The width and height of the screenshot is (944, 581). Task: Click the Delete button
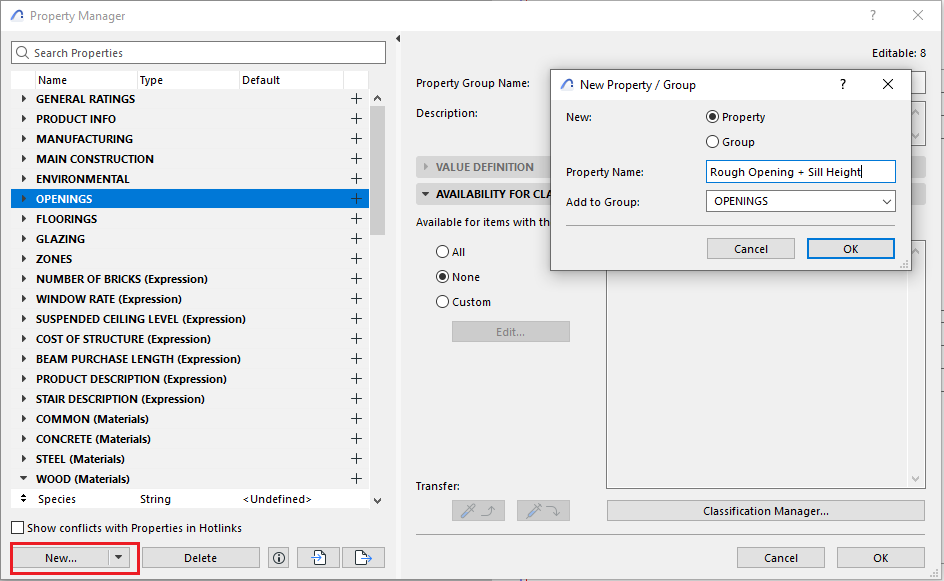(200, 558)
